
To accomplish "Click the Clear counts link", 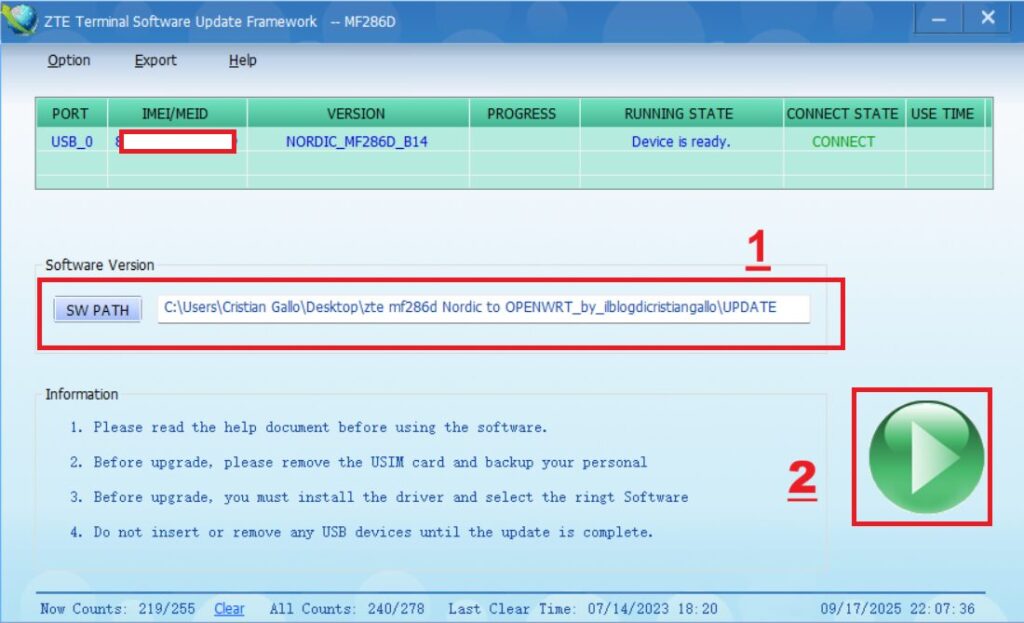I will [x=229, y=609].
